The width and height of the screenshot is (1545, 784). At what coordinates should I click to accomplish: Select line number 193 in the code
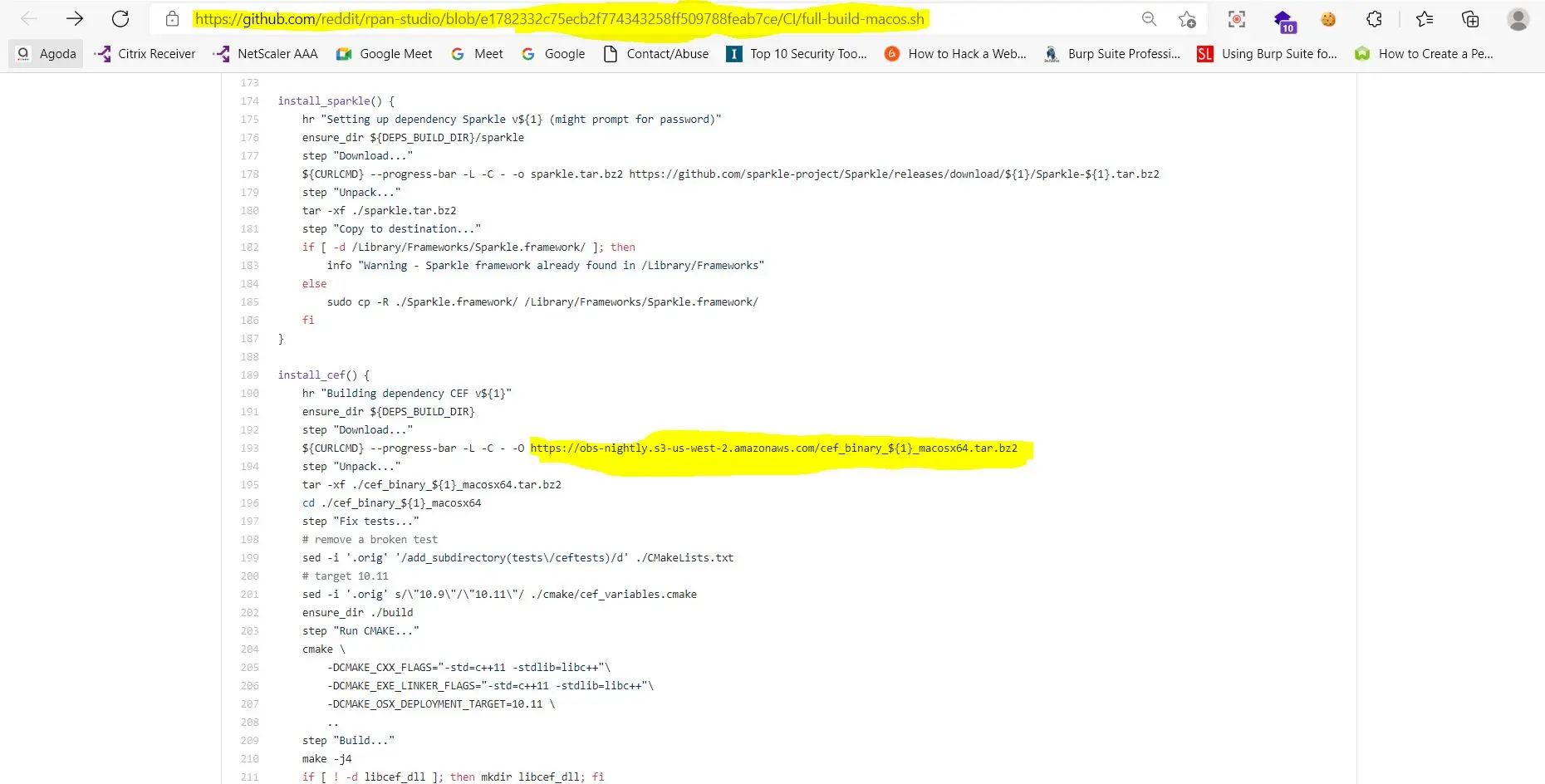[x=250, y=448]
